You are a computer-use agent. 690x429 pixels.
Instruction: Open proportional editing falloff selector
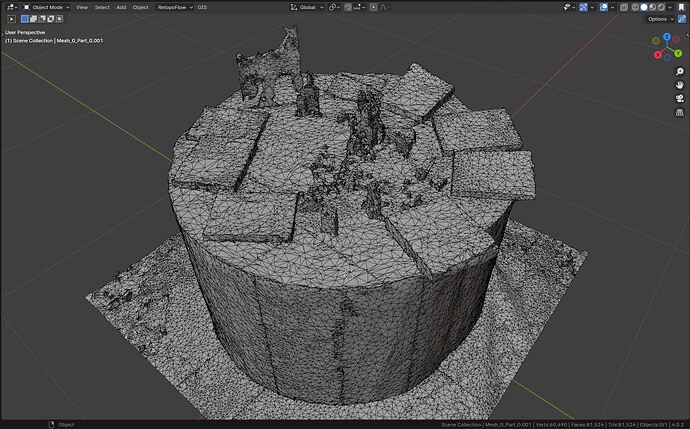coord(384,7)
